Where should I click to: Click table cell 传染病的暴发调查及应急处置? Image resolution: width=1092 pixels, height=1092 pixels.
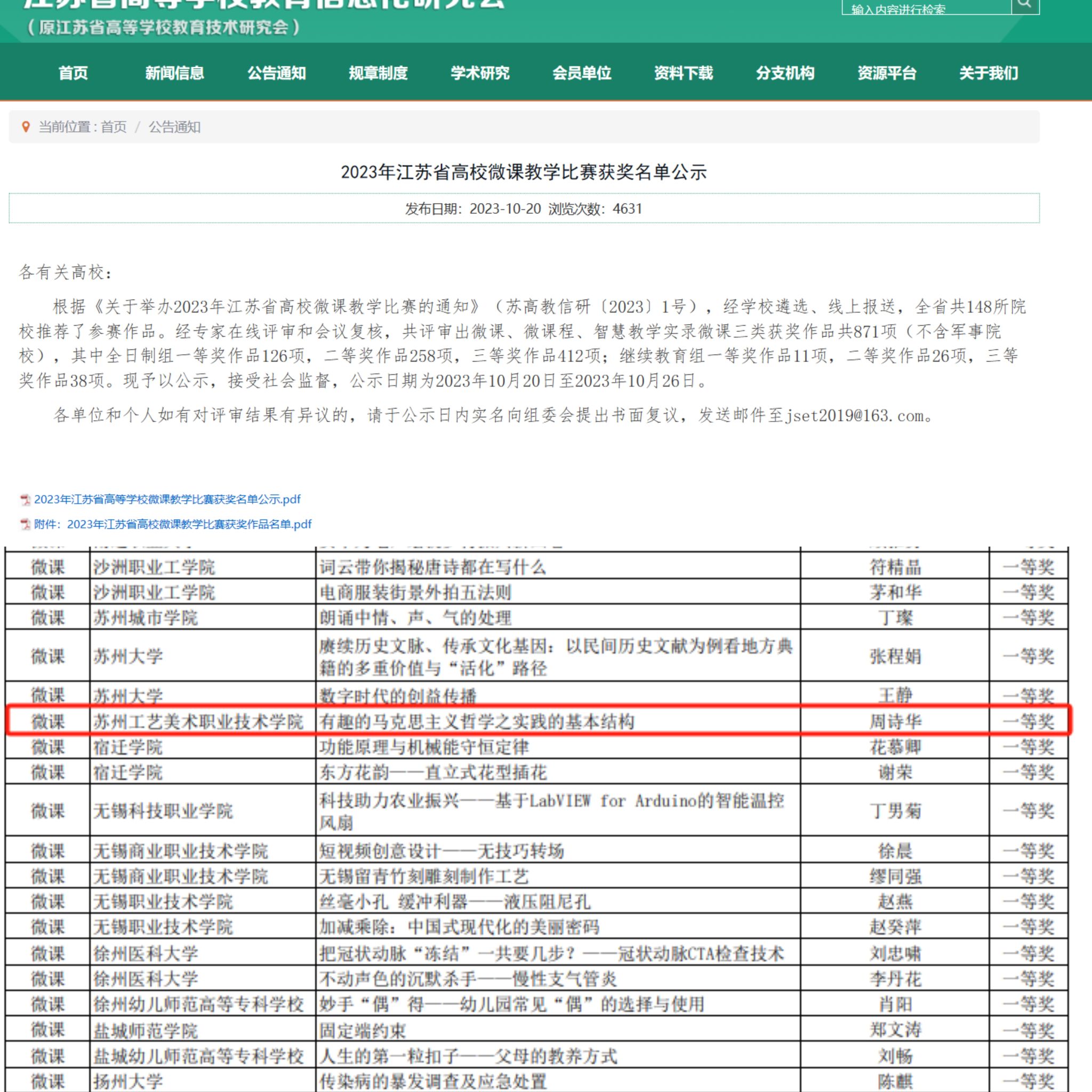tap(558, 1081)
